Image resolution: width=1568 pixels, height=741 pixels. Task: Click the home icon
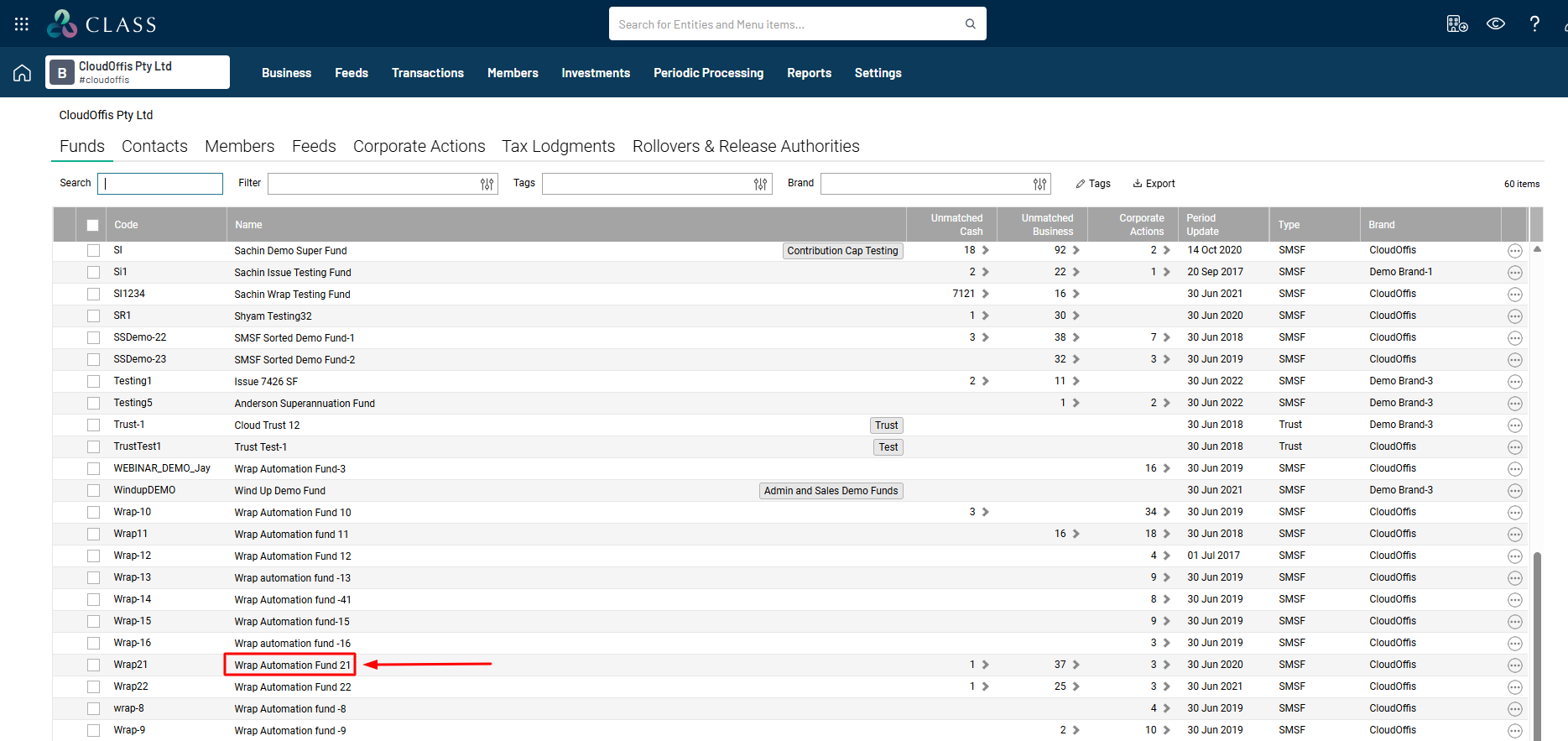pos(23,73)
